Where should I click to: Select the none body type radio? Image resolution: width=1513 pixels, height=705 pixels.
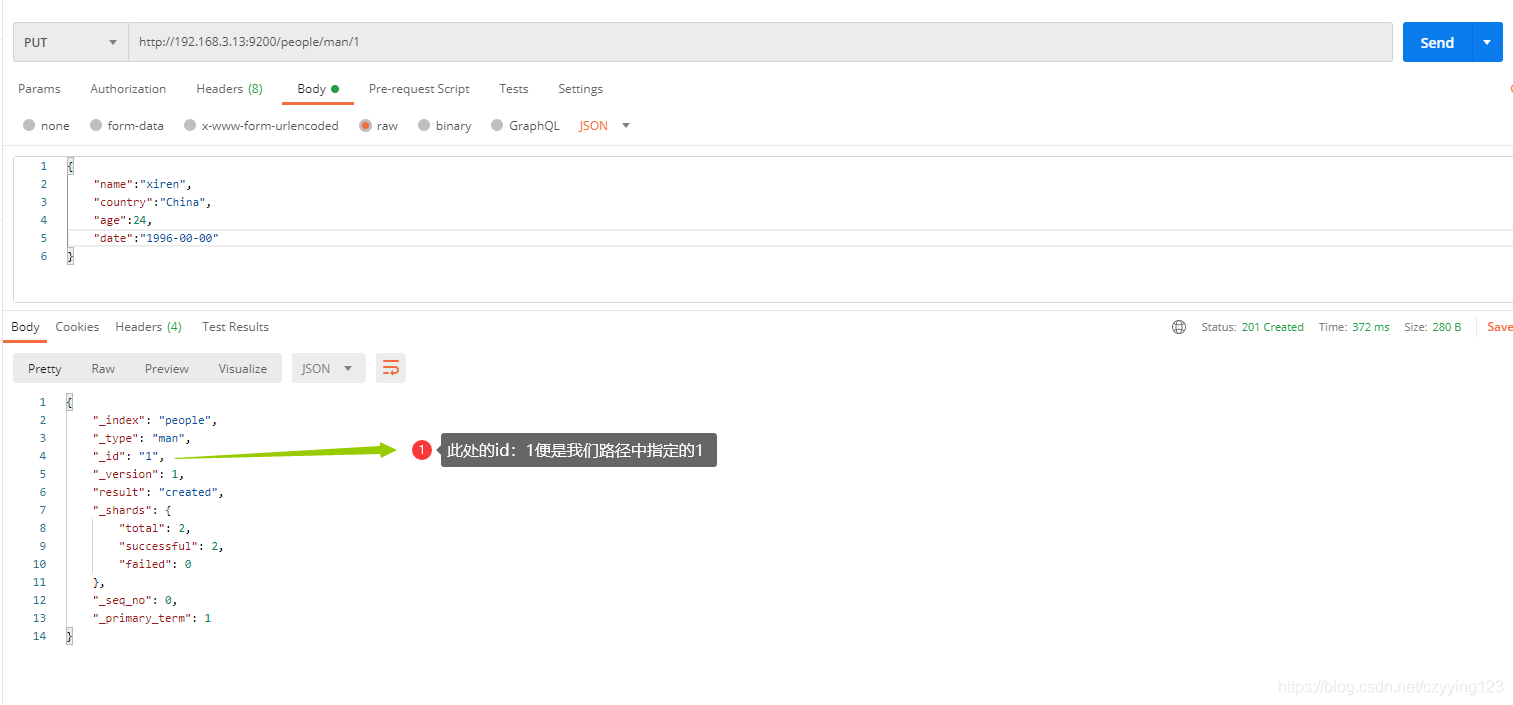(29, 126)
